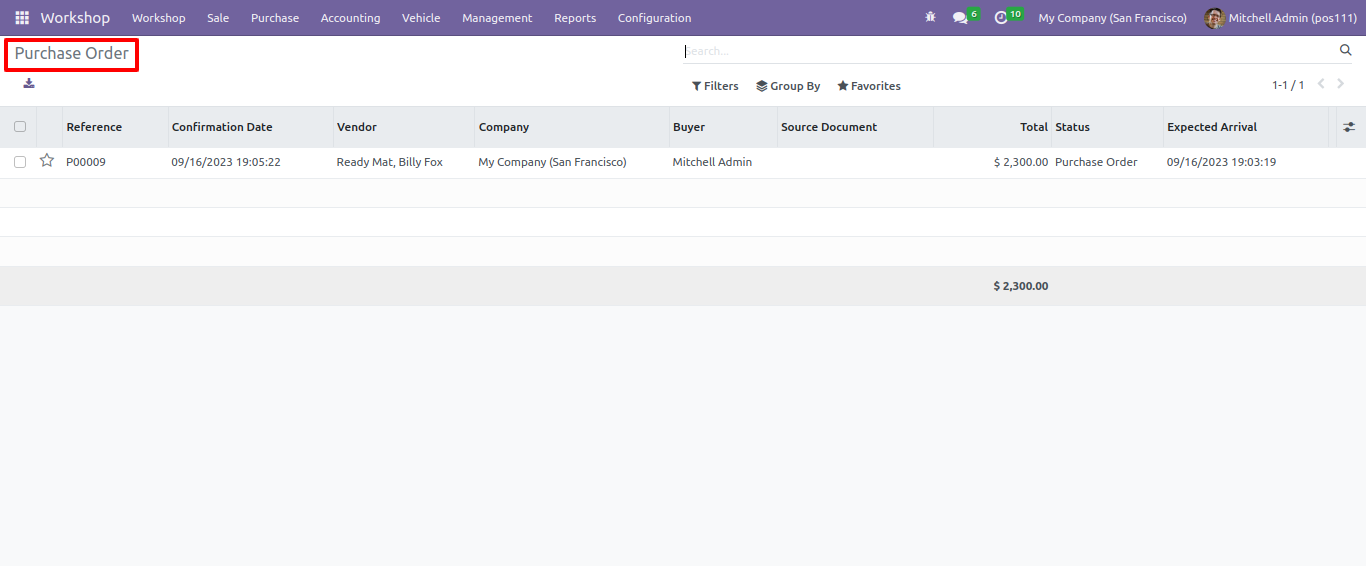This screenshot has height=566, width=1366.
Task: Click the export download icon
Action: [x=29, y=83]
